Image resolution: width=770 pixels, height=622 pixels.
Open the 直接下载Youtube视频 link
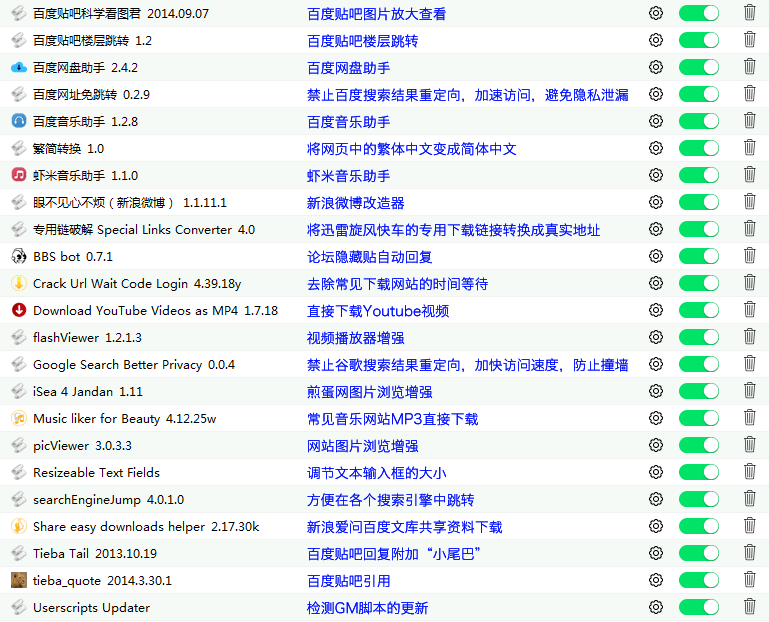coord(378,311)
